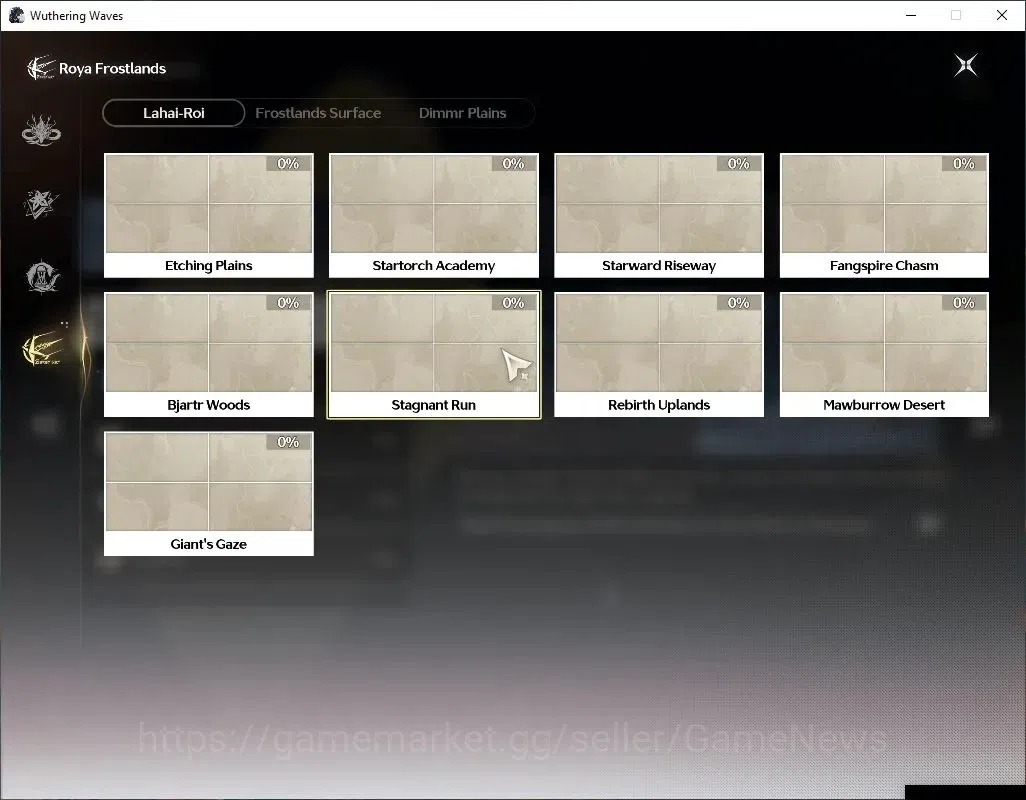Select the third crest region emblem in the sidebar
The height and width of the screenshot is (800, 1026).
pos(43,277)
